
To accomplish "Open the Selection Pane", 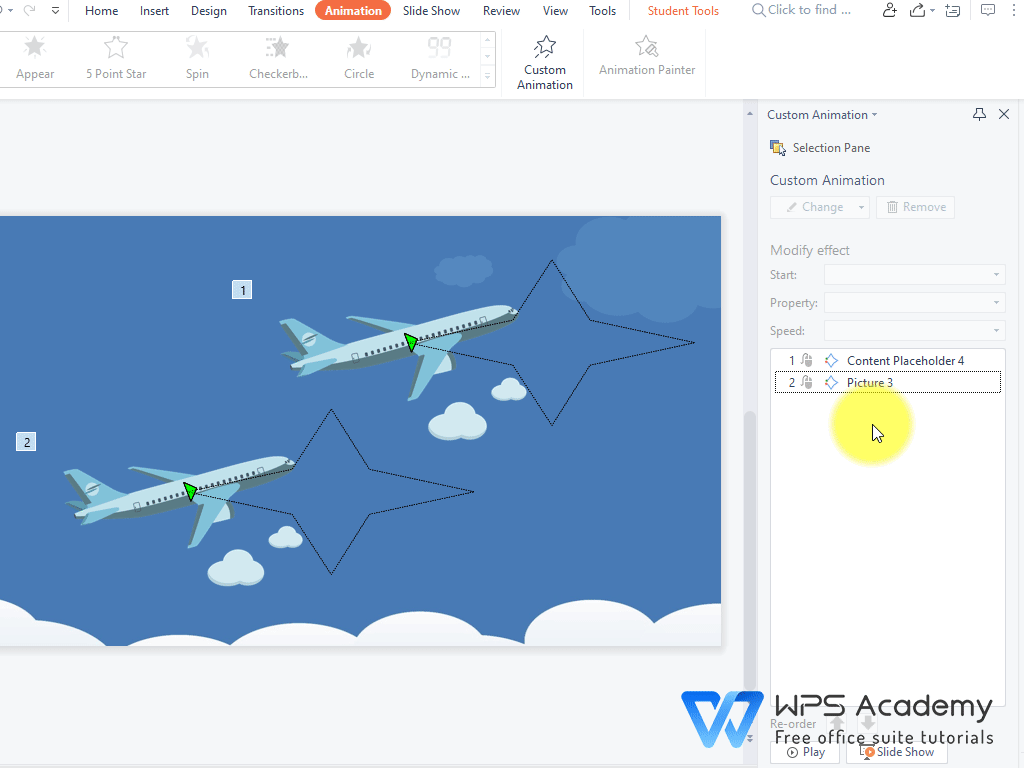I will (820, 147).
